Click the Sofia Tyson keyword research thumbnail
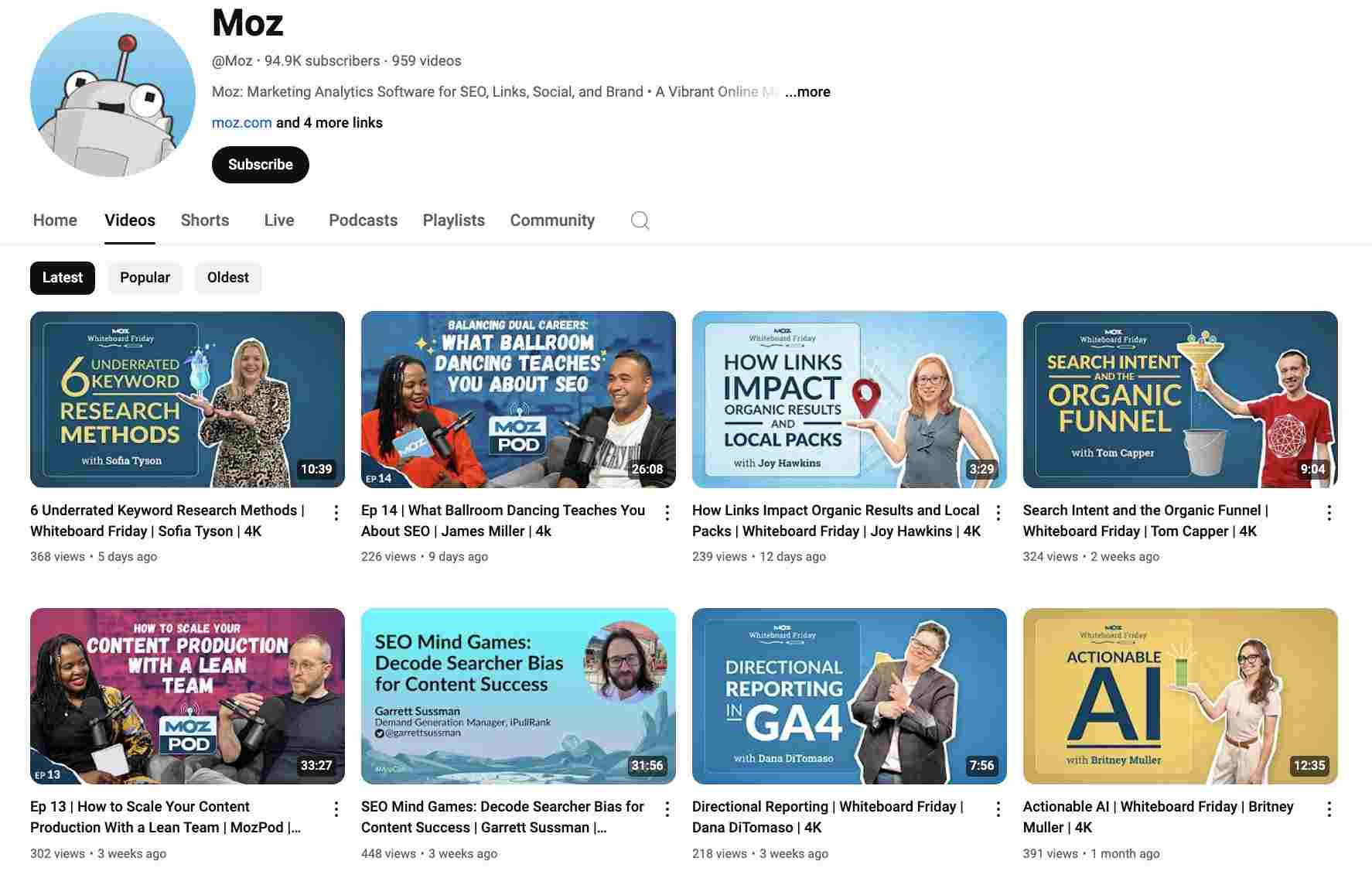This screenshot has height=885, width=1372. pyautogui.click(x=187, y=399)
